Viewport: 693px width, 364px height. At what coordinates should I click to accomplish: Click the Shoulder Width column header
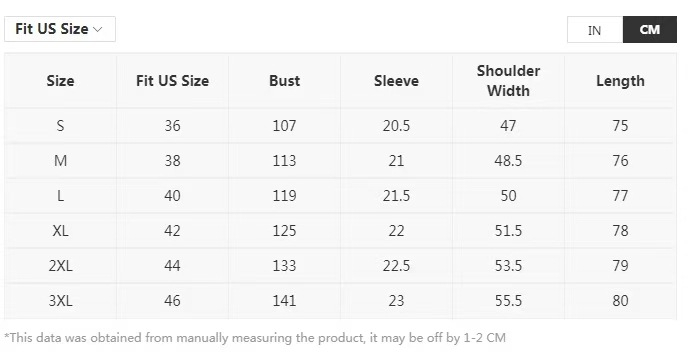[508, 81]
